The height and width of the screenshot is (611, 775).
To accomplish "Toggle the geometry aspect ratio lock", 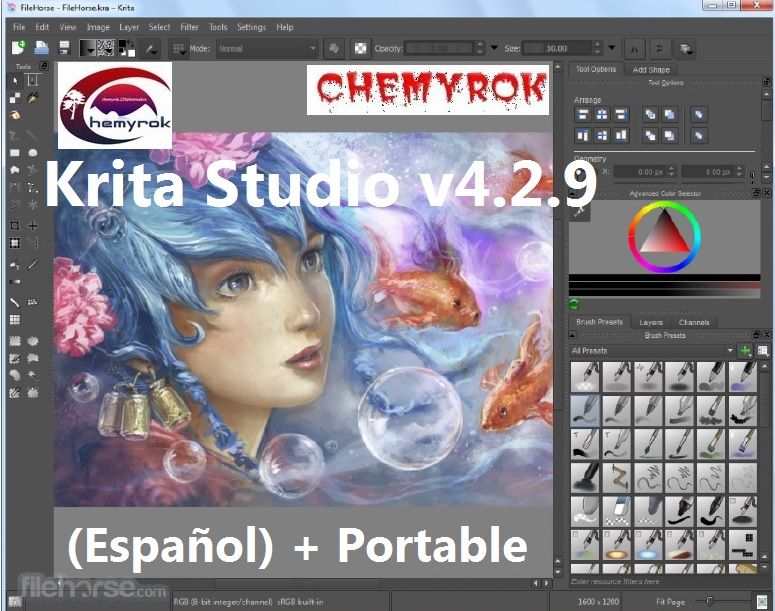I will tap(752, 175).
